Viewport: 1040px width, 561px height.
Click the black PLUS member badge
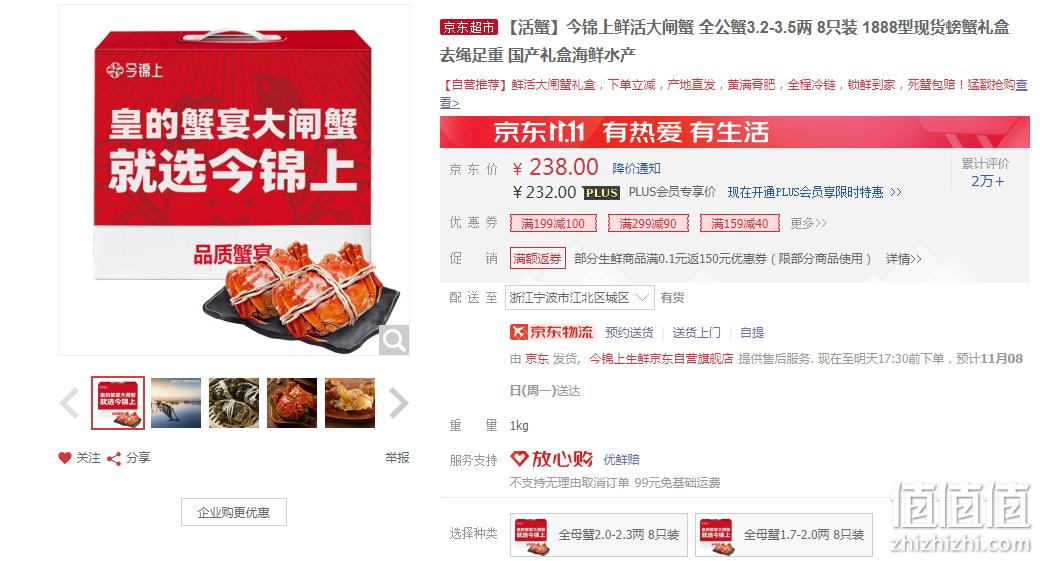(x=601, y=193)
